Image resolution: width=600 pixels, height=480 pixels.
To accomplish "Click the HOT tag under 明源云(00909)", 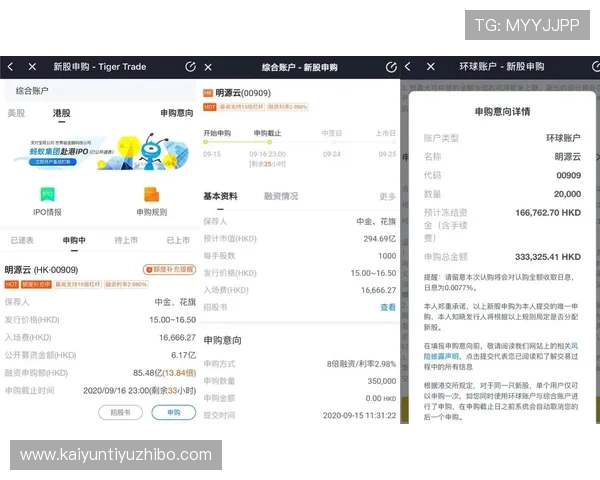I will pos(210,107).
